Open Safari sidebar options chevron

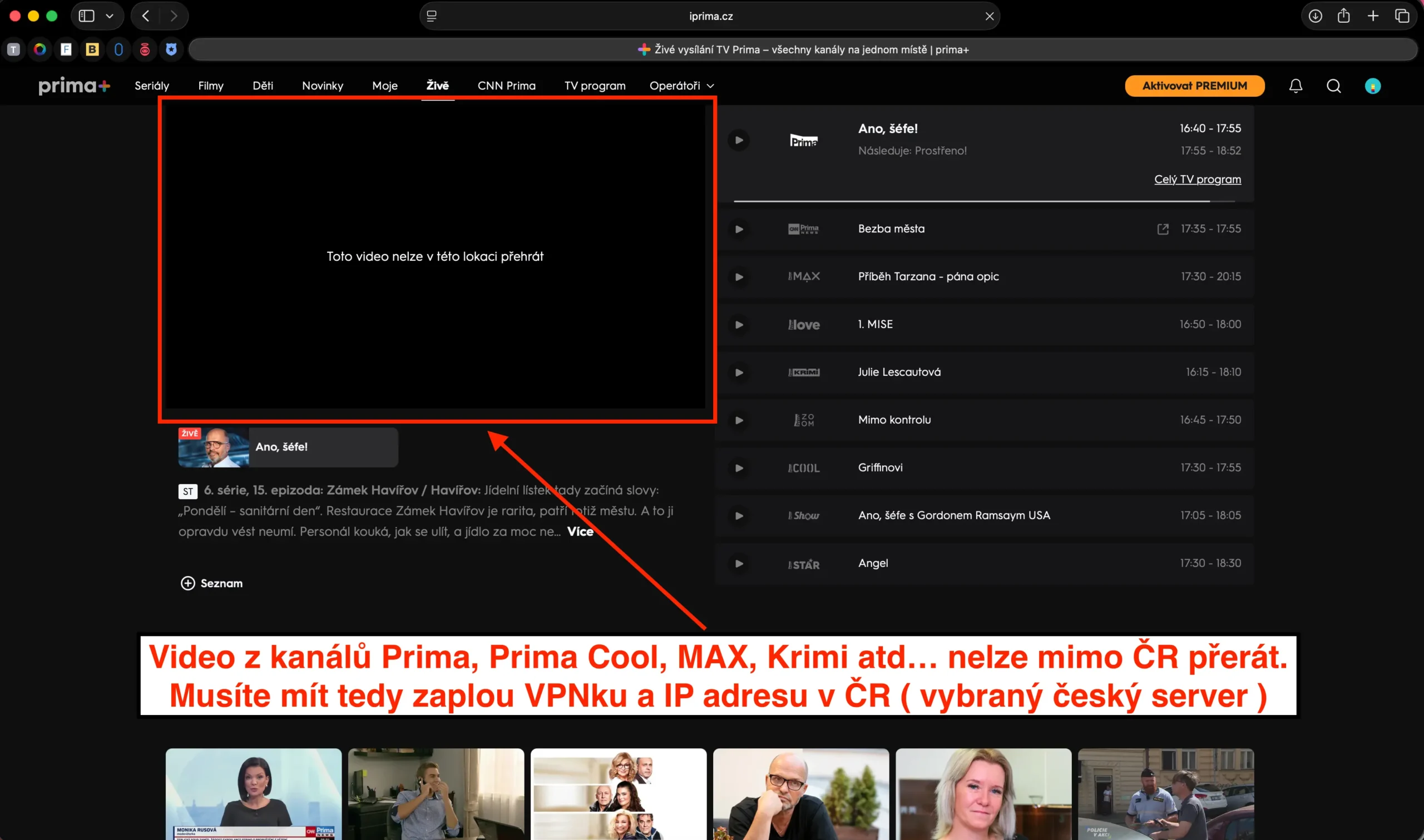pyautogui.click(x=110, y=16)
